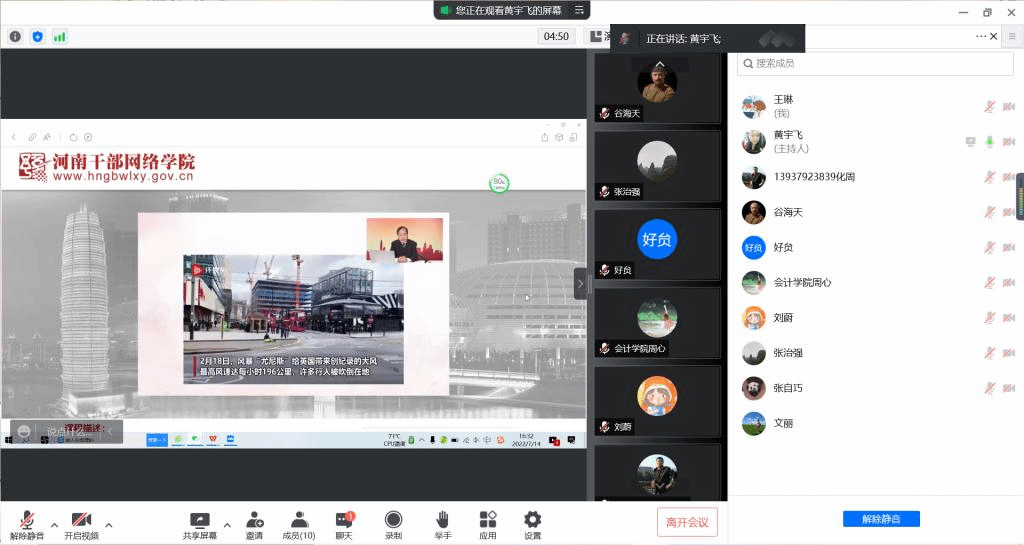Toggle 开启视频 camera in bottom toolbar
Viewport: 1024px width, 545px height.
tap(81, 520)
